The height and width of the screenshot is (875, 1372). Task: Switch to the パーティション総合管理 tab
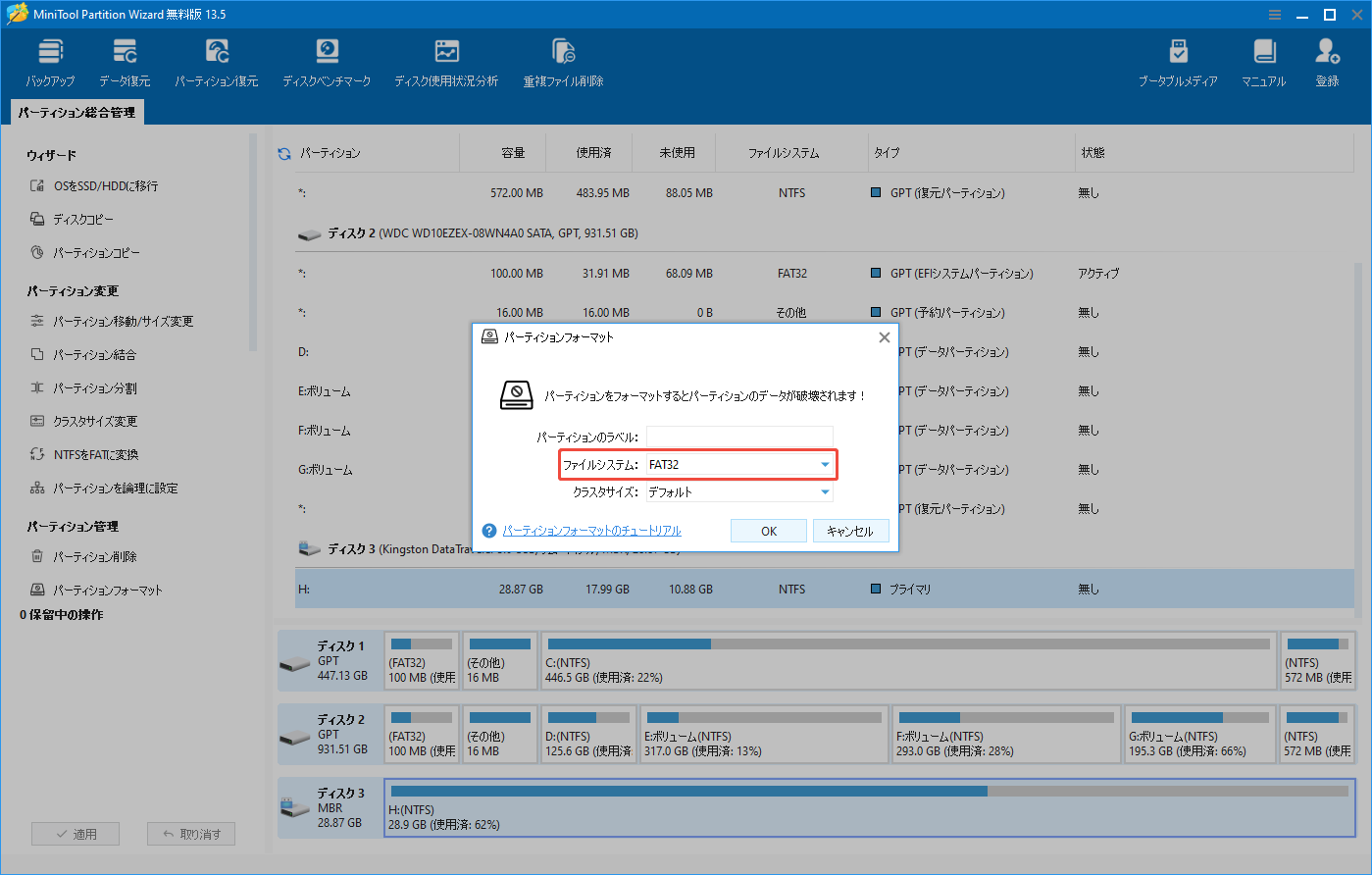click(75, 112)
